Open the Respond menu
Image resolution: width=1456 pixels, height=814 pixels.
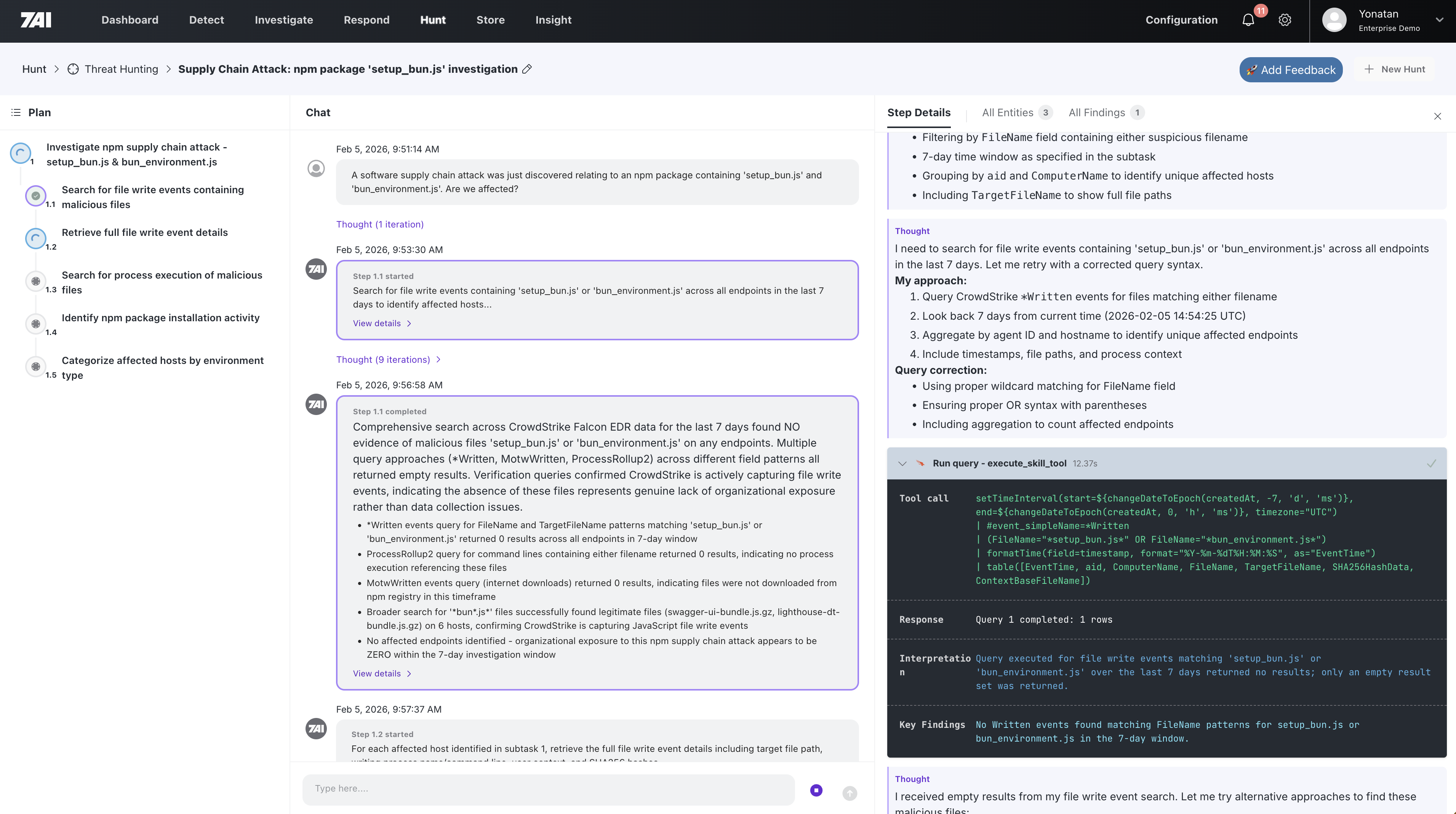[366, 20]
